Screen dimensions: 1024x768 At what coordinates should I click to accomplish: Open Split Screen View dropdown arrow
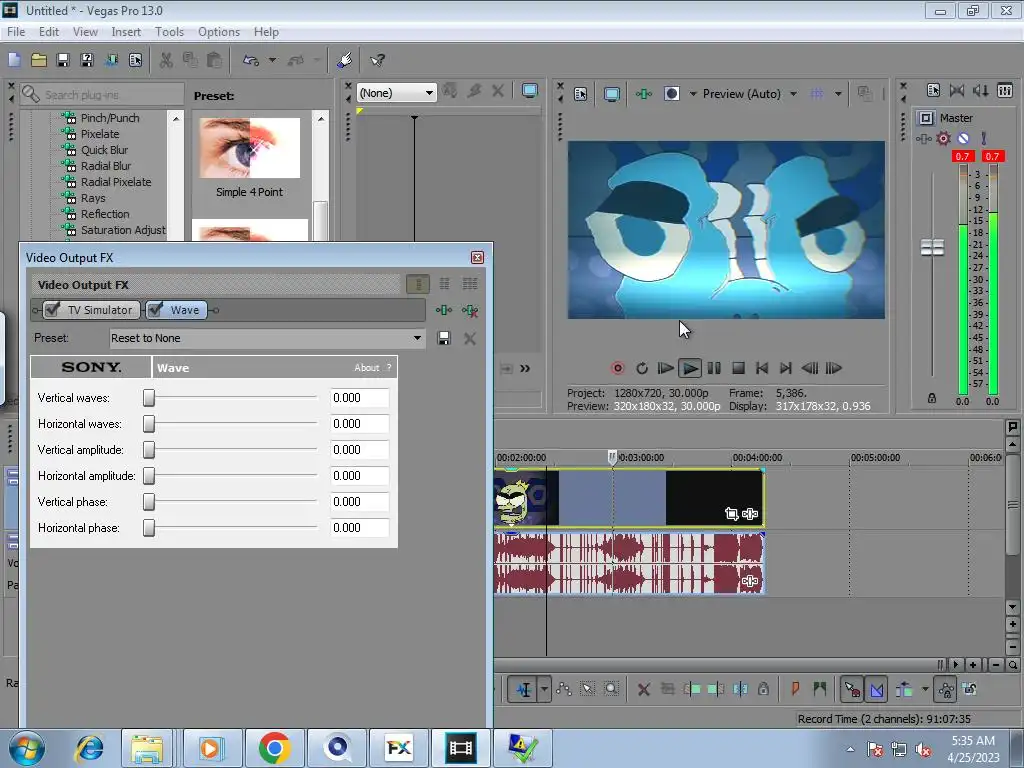pyautogui.click(x=693, y=94)
